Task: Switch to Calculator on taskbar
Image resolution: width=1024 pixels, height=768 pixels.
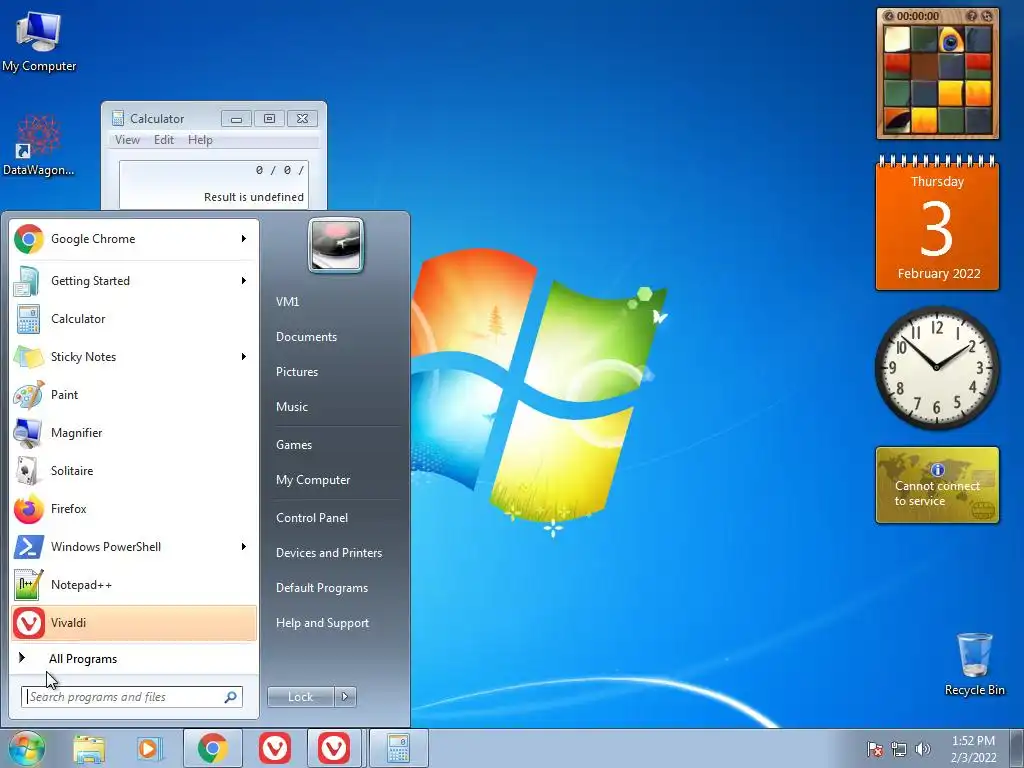Action: 398,748
